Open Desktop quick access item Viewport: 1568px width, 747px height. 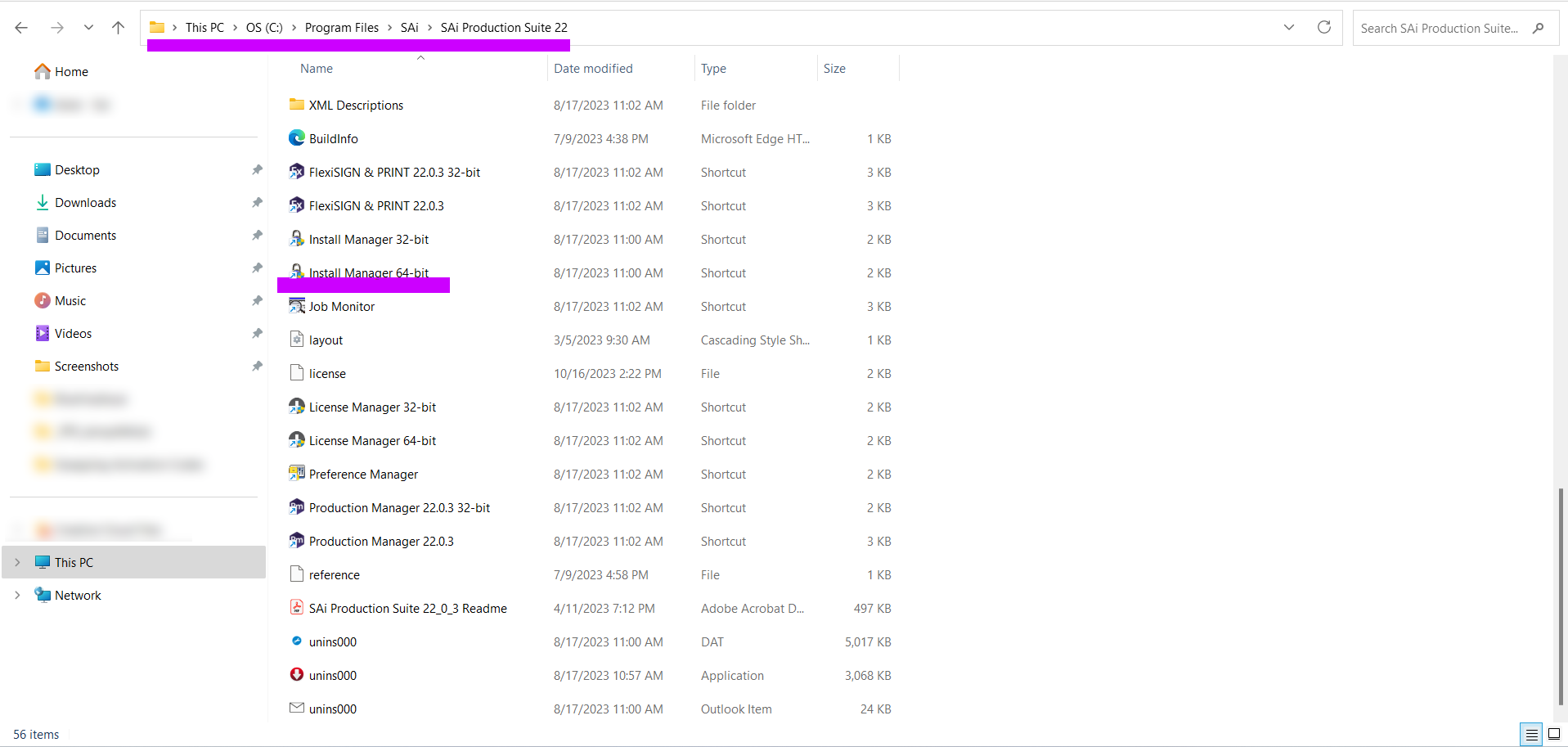pyautogui.click(x=67, y=170)
